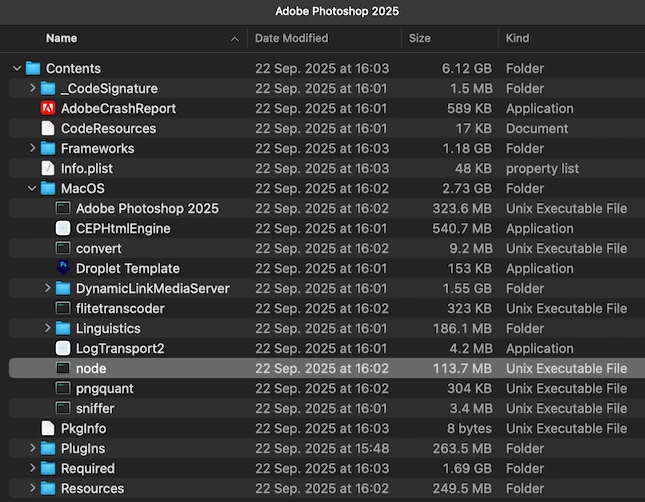Image resolution: width=645 pixels, height=502 pixels.
Task: Click the property list kind of Info.plist
Action: (542, 169)
